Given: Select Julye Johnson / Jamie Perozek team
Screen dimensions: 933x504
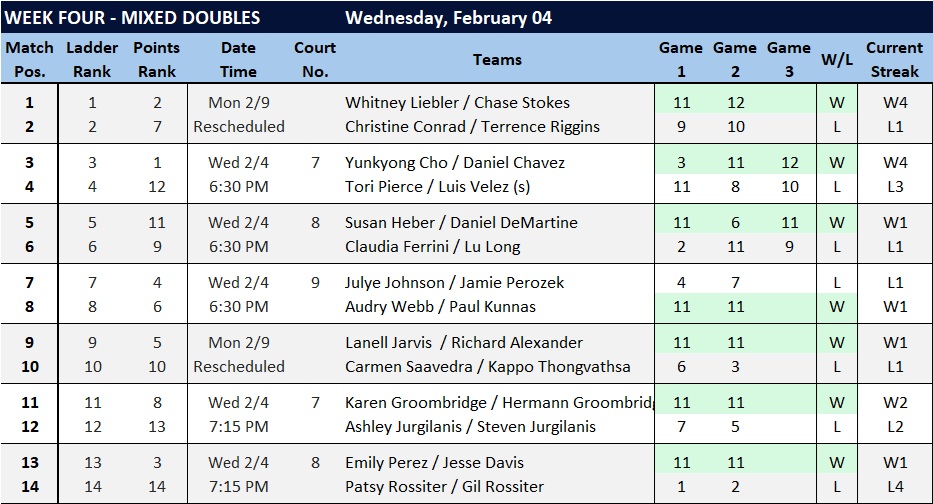Looking at the screenshot, I should 454,283.
